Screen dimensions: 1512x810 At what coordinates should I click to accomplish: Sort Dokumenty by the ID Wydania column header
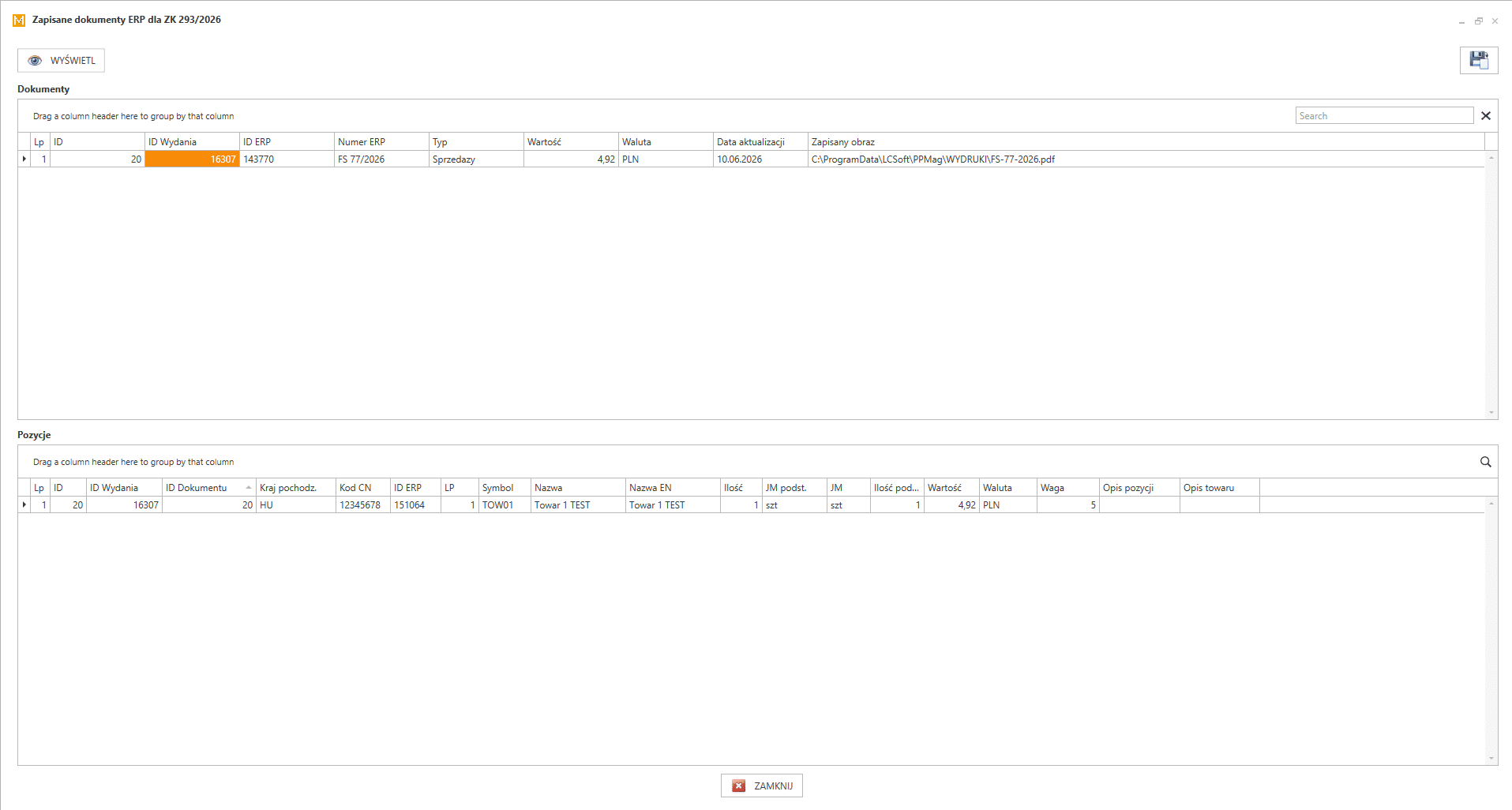click(192, 142)
